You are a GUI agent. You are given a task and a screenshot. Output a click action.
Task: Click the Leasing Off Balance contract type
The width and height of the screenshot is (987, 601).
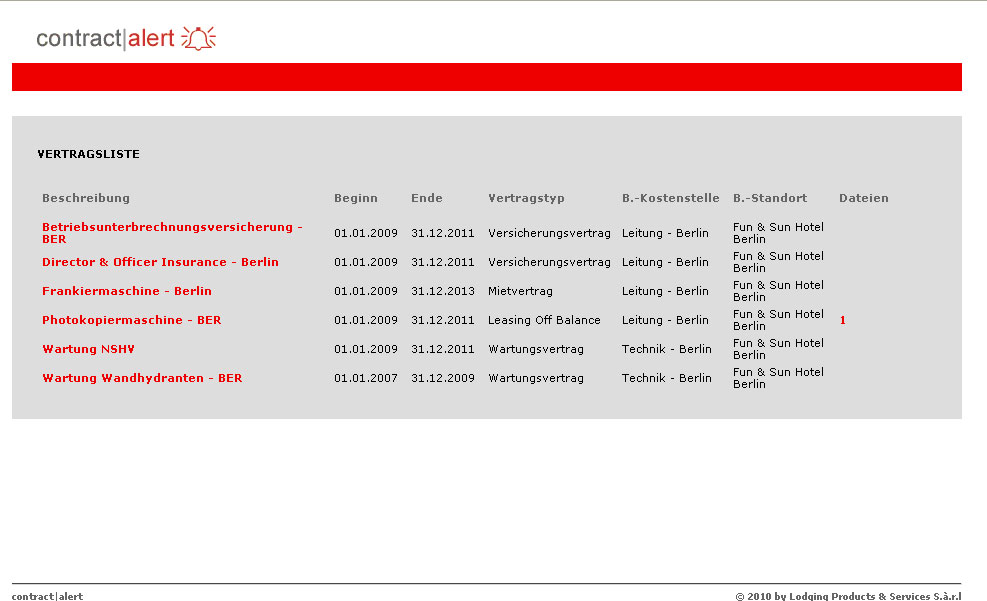(x=544, y=320)
